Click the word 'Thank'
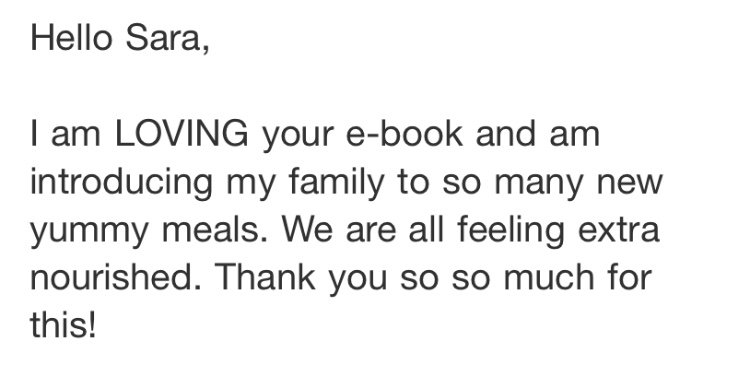 265,277
